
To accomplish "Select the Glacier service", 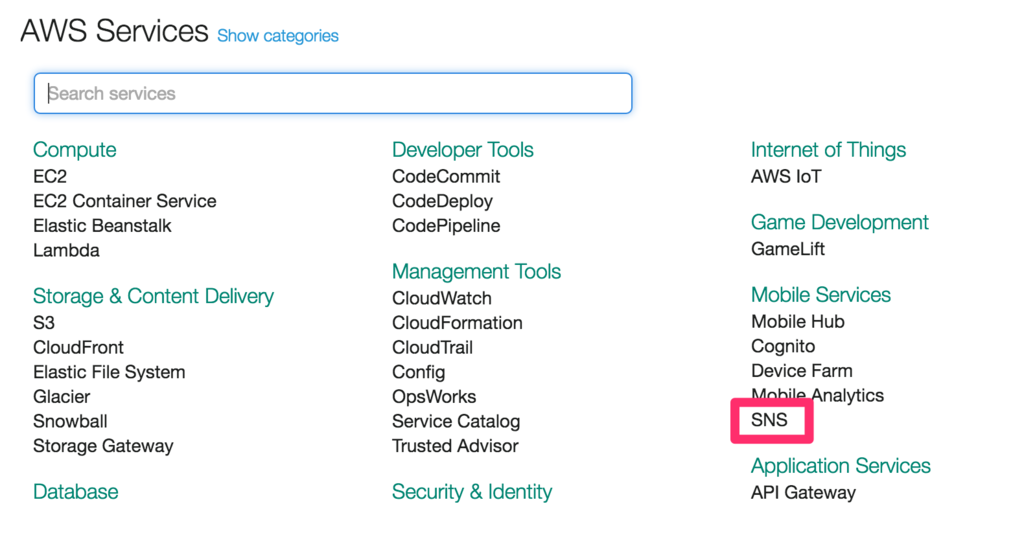I will coord(62,397).
